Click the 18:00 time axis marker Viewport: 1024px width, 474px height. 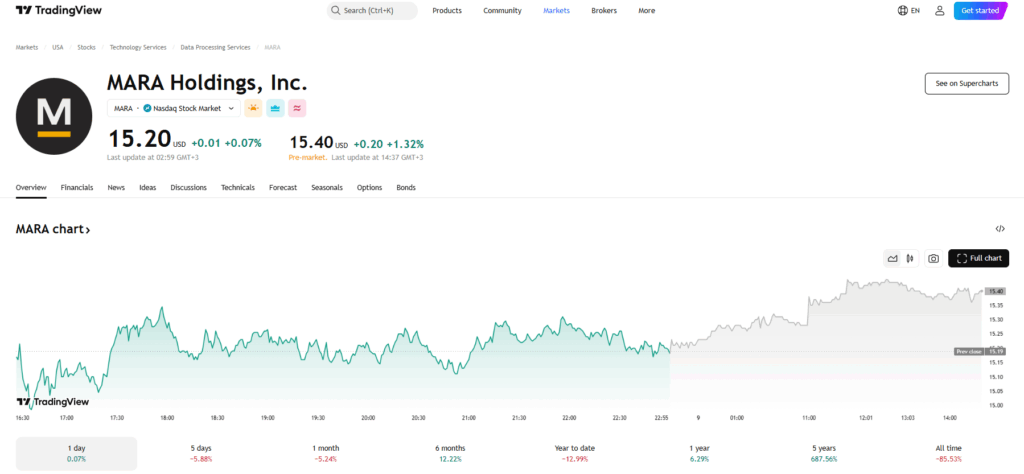pyautogui.click(x=167, y=417)
